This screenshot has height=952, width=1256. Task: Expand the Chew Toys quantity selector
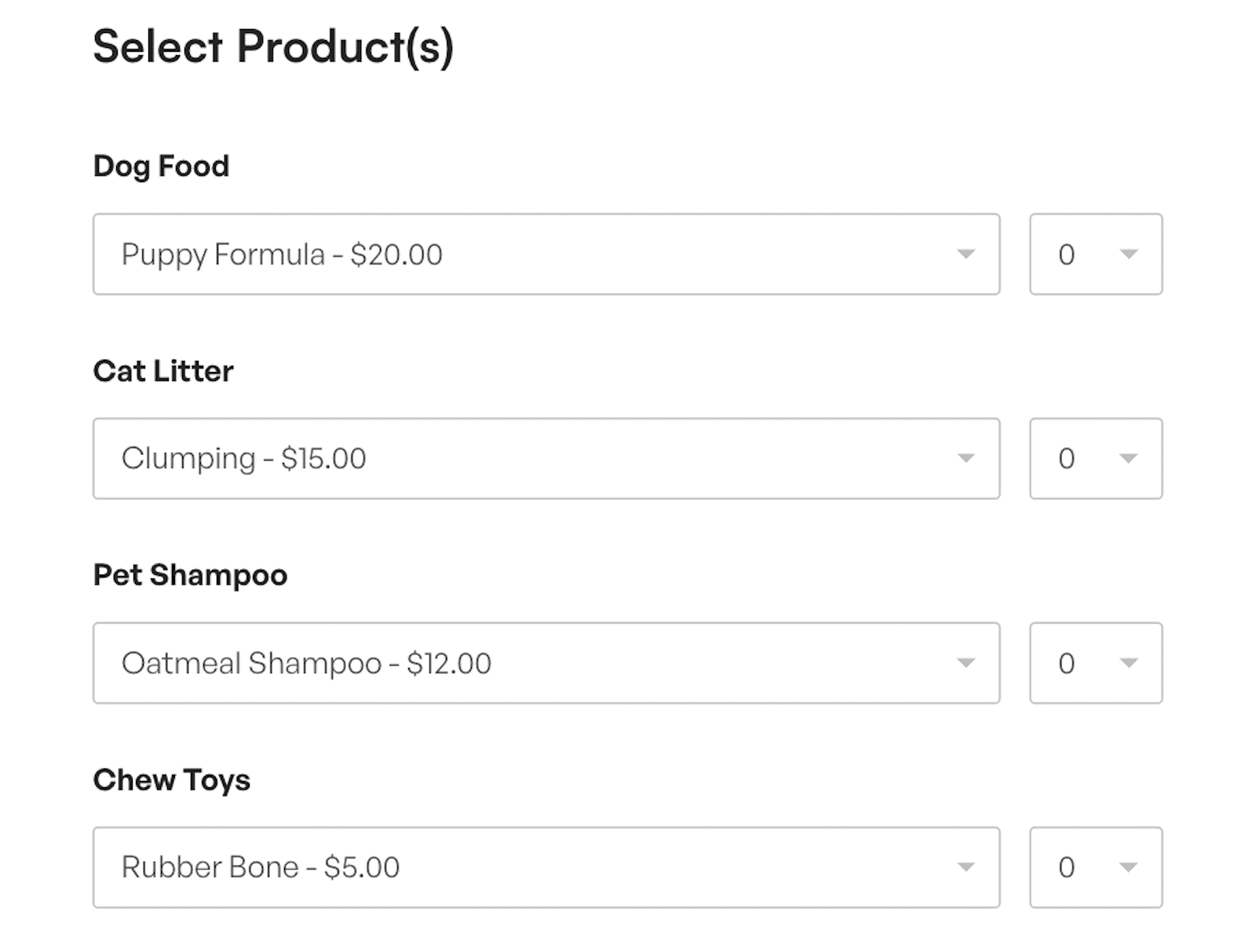1096,867
